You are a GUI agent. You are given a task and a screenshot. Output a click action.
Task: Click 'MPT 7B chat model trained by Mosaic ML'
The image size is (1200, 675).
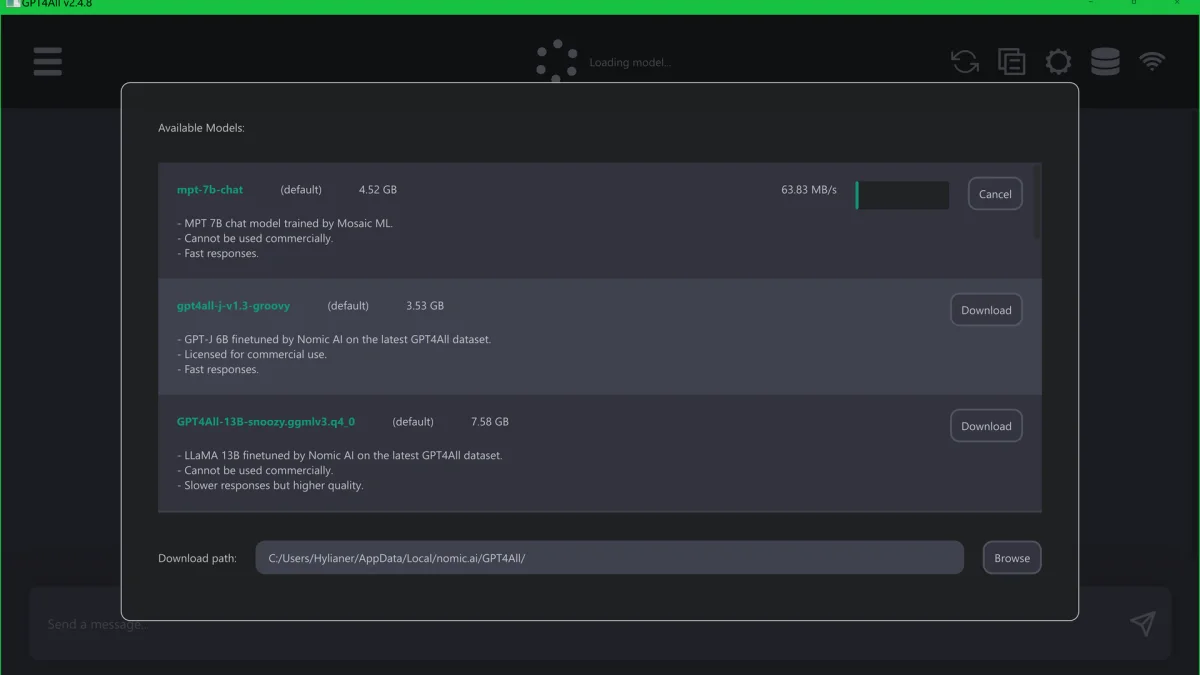pyautogui.click(x=285, y=224)
